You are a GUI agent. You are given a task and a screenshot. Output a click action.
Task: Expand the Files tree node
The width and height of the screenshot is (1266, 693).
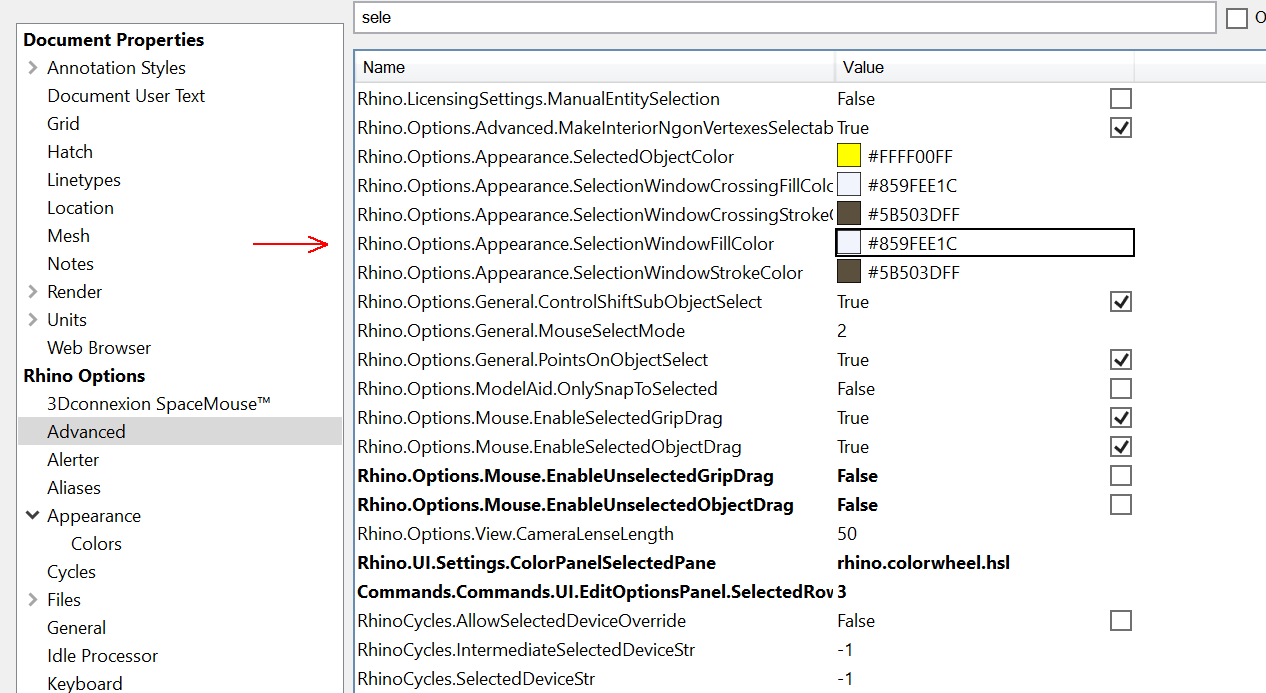(33, 600)
